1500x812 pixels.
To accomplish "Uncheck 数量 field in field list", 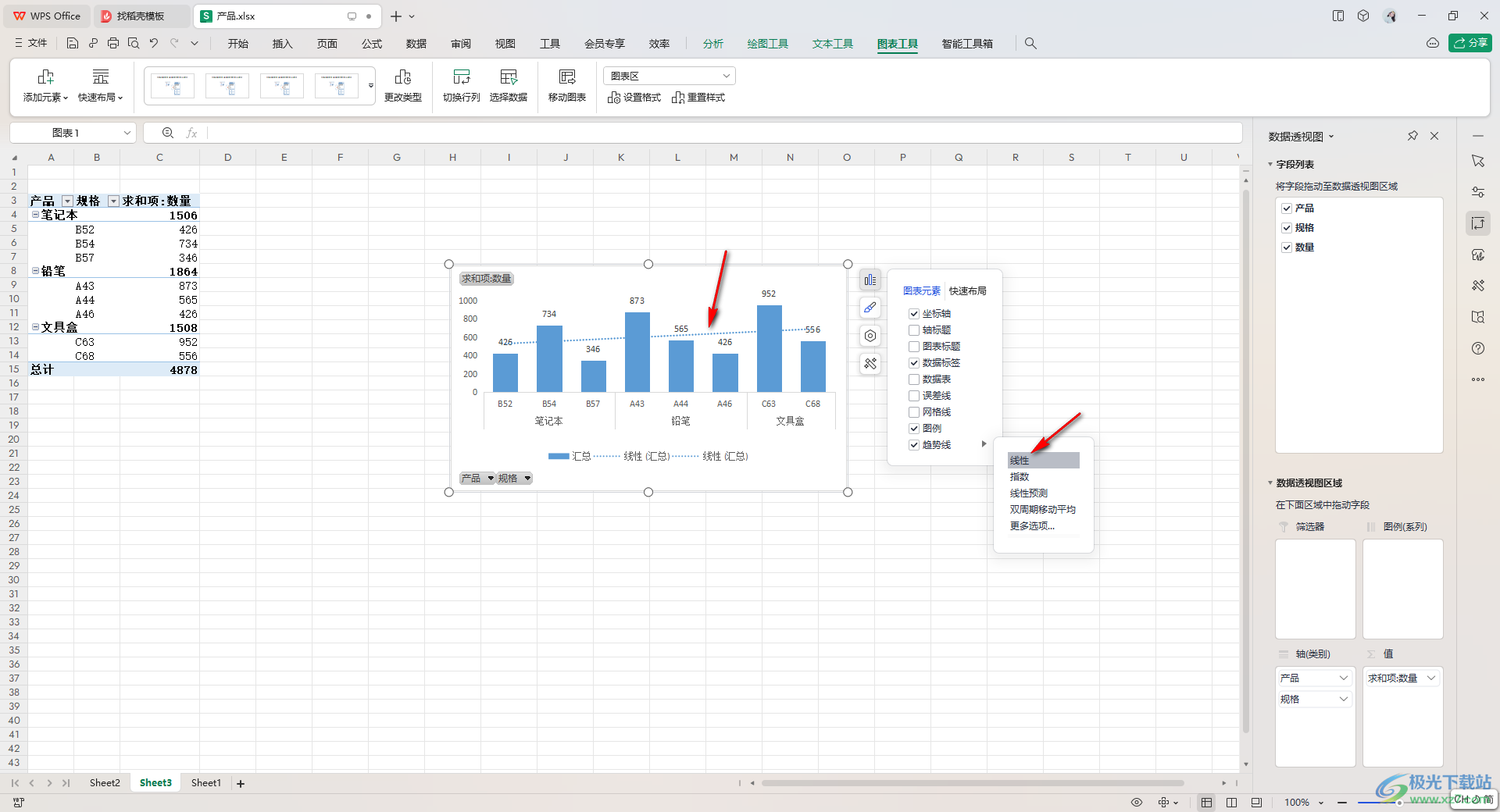I will (1287, 248).
